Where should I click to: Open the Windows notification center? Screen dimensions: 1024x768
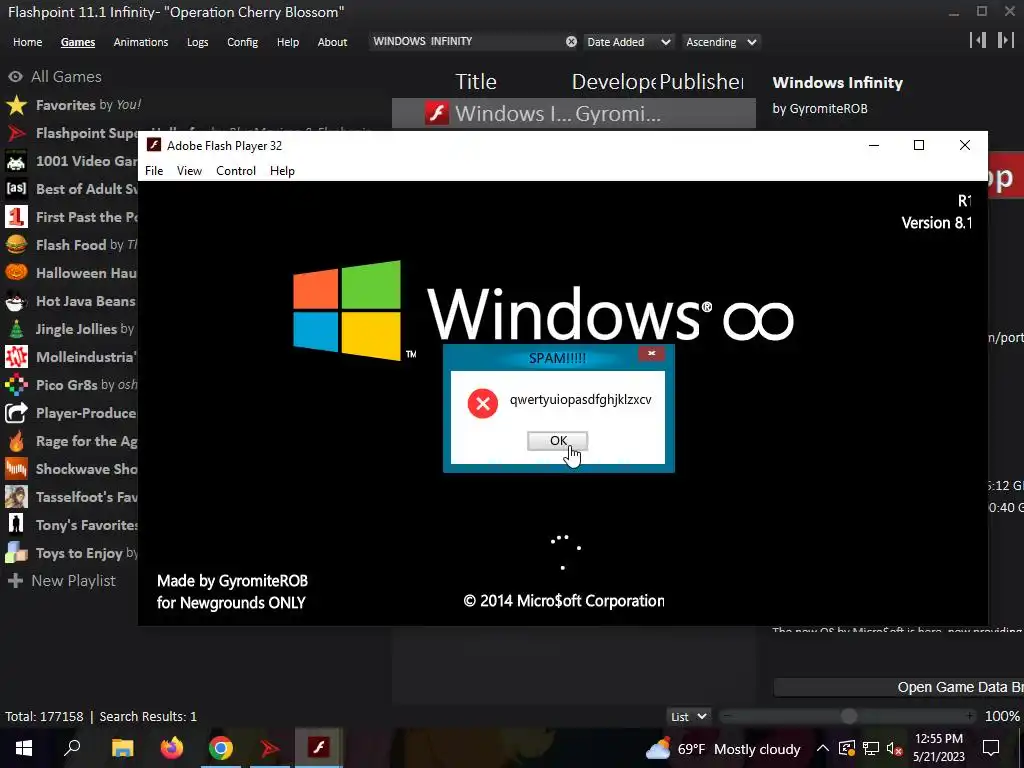coord(991,748)
